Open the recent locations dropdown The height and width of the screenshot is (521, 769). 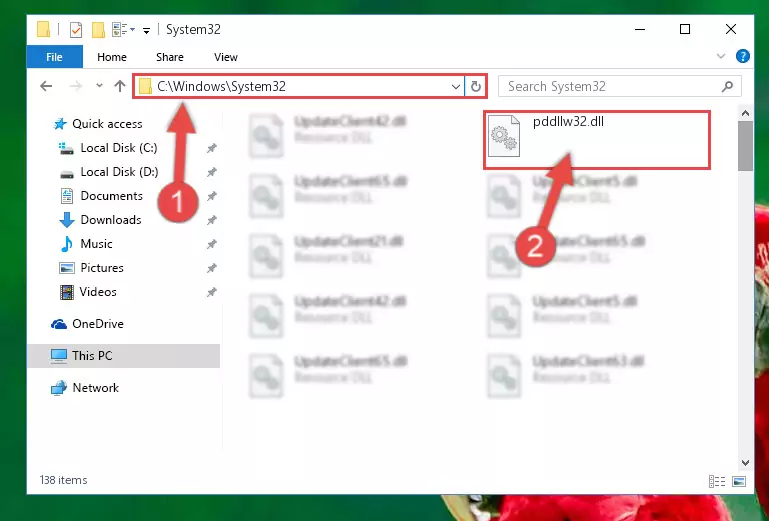coord(99,86)
